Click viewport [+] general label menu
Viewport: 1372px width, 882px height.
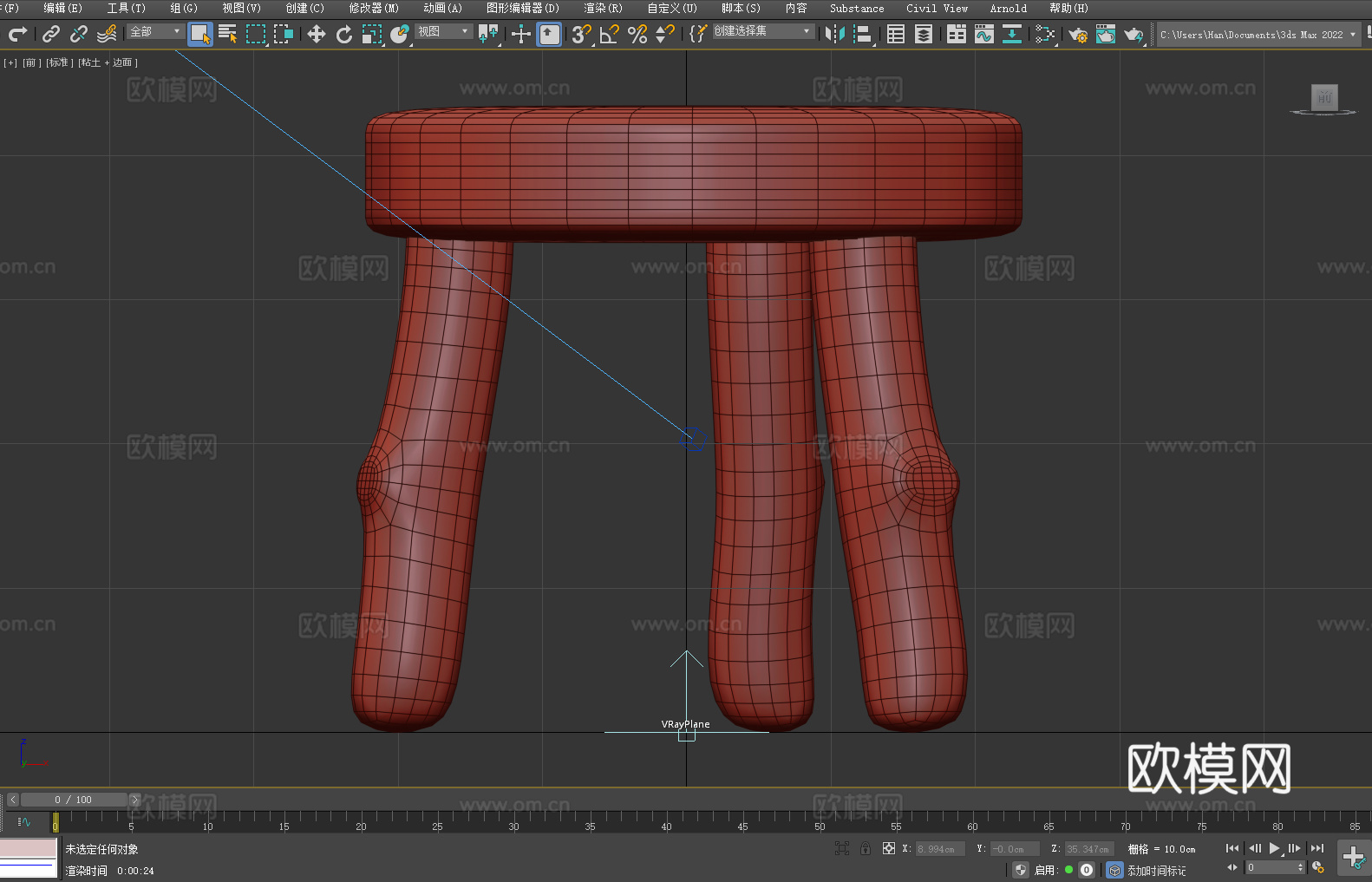pyautogui.click(x=10, y=62)
